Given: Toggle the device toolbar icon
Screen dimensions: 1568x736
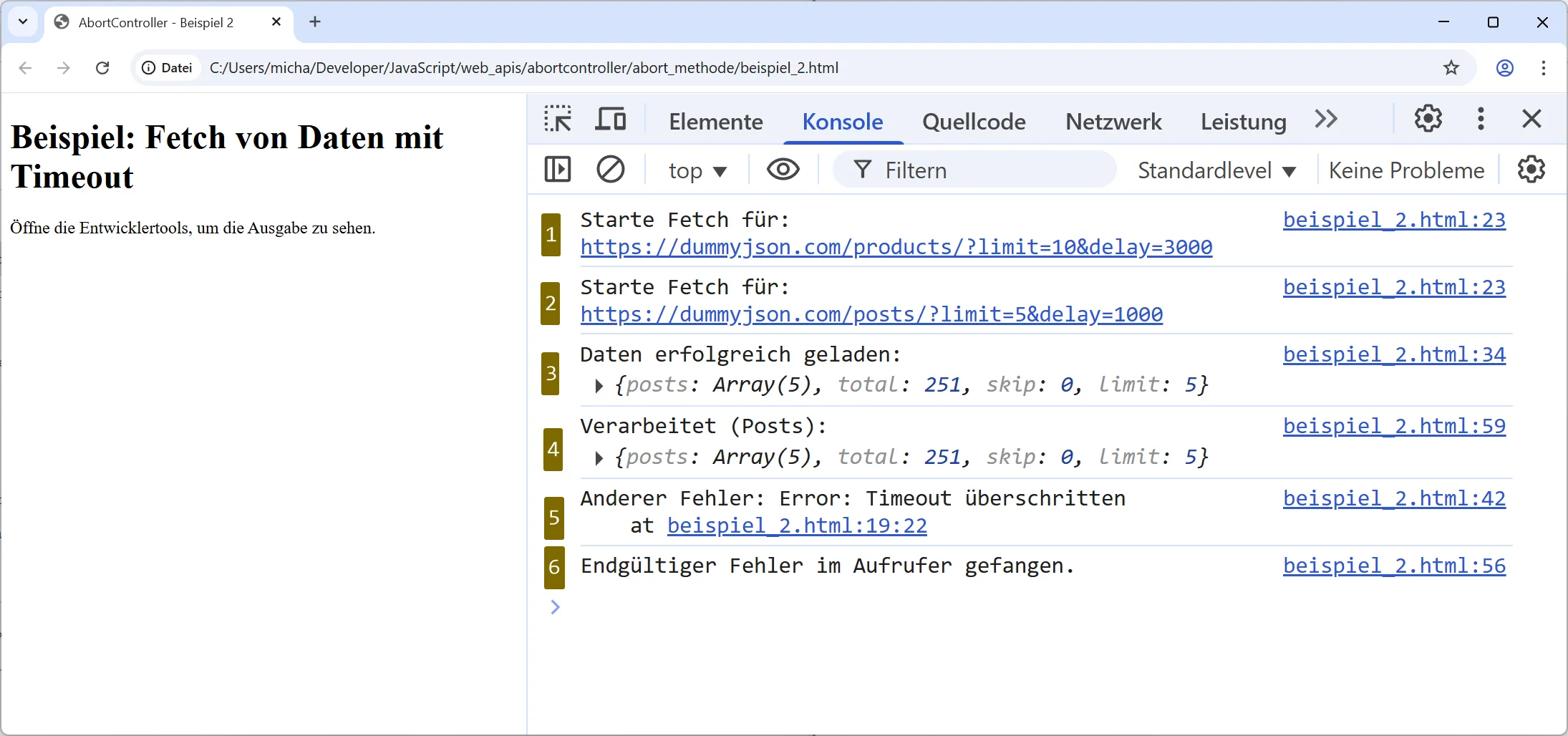Looking at the screenshot, I should pos(611,119).
